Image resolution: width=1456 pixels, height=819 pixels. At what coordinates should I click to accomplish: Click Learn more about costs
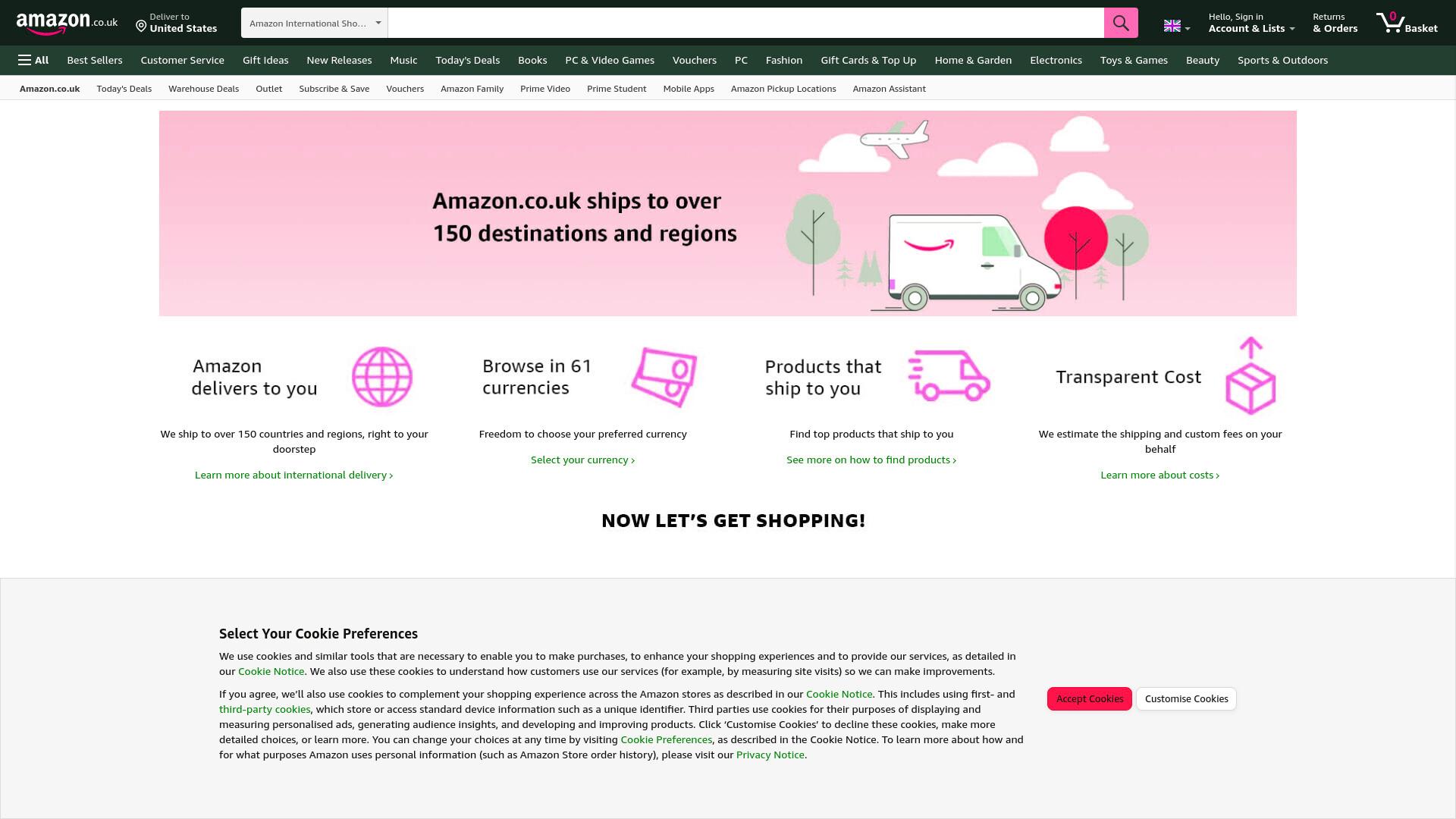pos(1159,475)
